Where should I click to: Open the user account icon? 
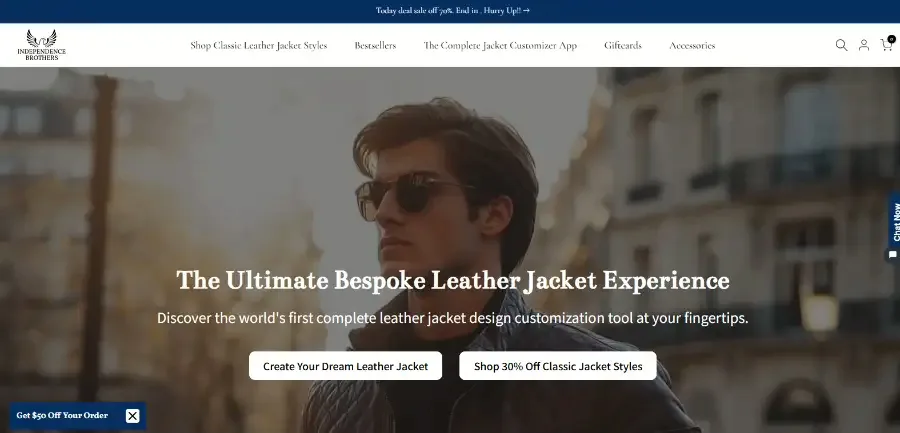(x=863, y=45)
